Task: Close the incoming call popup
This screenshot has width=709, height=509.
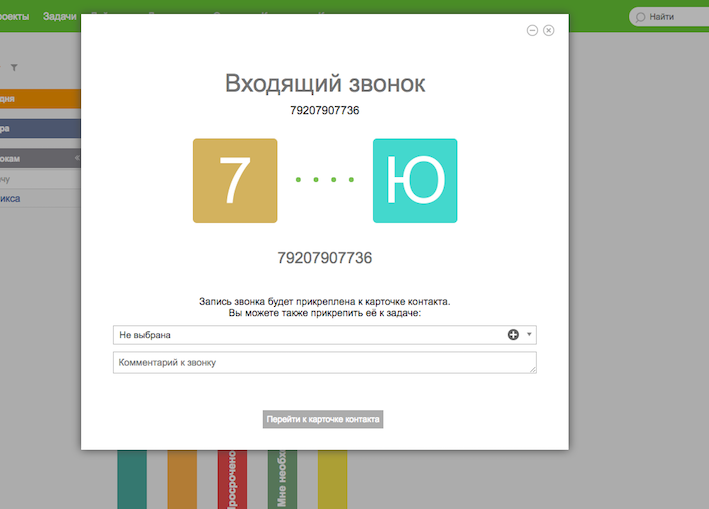Action: [x=548, y=30]
